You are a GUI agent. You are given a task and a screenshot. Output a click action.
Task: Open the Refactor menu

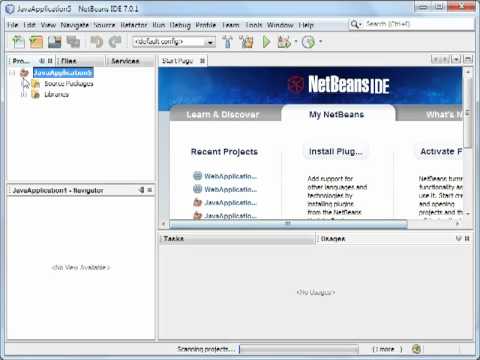pyautogui.click(x=134, y=25)
